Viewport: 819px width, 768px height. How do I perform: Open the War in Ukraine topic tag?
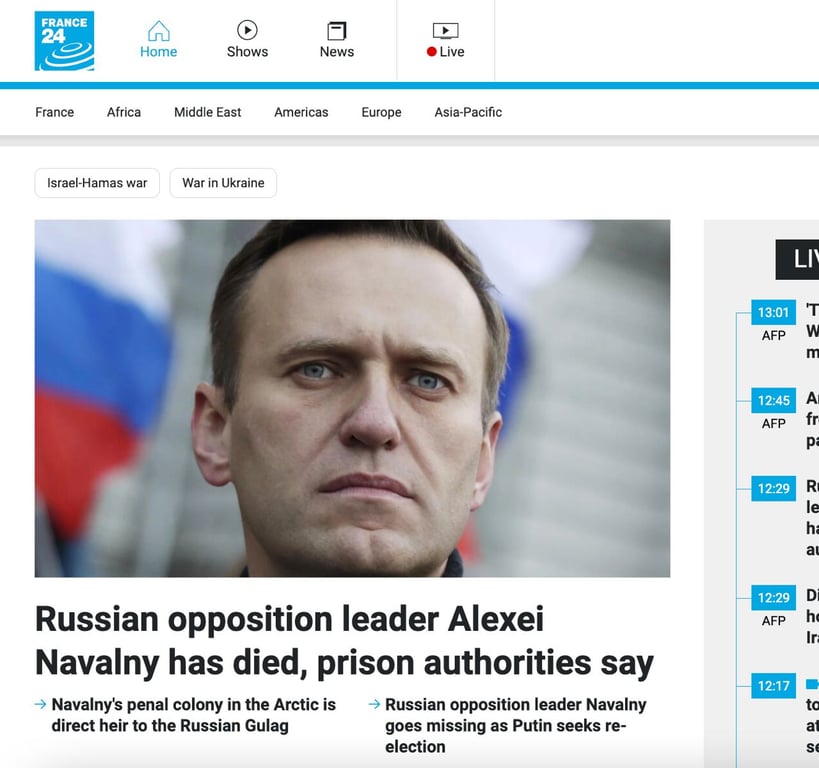pyautogui.click(x=223, y=183)
